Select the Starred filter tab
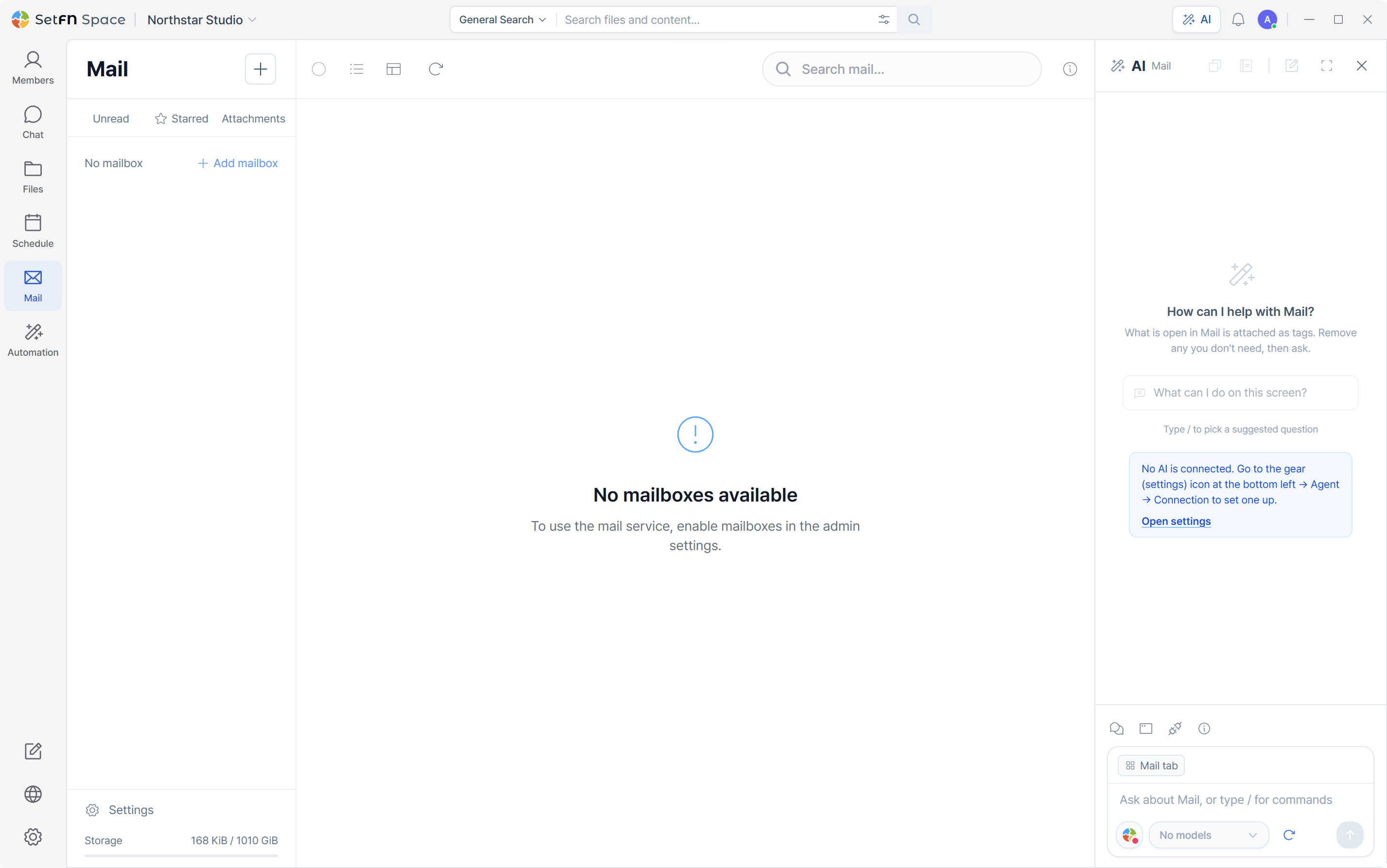The height and width of the screenshot is (868, 1387). 181,118
